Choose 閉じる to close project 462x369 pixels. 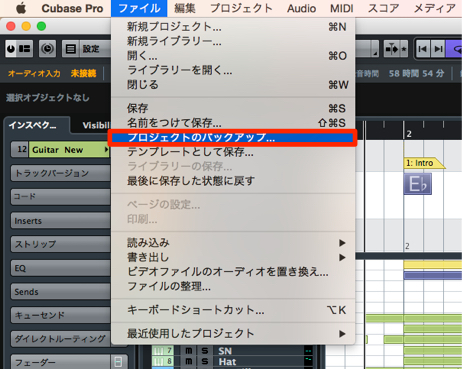coord(233,85)
